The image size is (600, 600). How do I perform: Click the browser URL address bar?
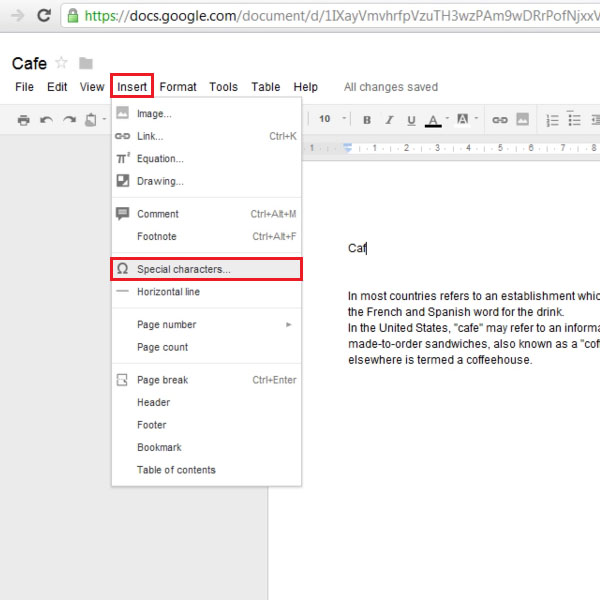point(330,16)
